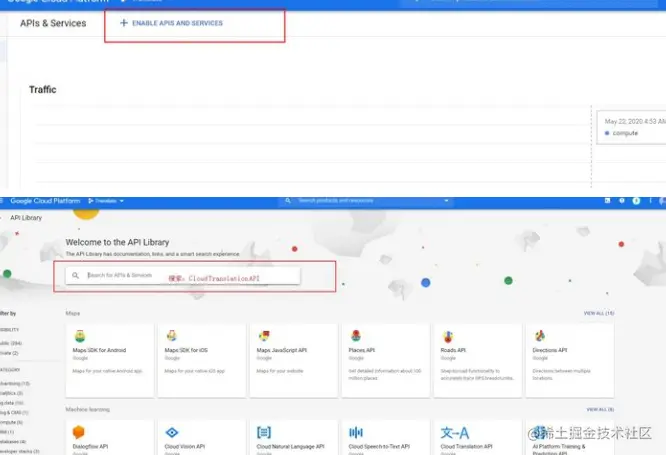Viewport: 666px width, 455px height.
Task: Open the Translate project selector dropdown
Action: (106, 201)
